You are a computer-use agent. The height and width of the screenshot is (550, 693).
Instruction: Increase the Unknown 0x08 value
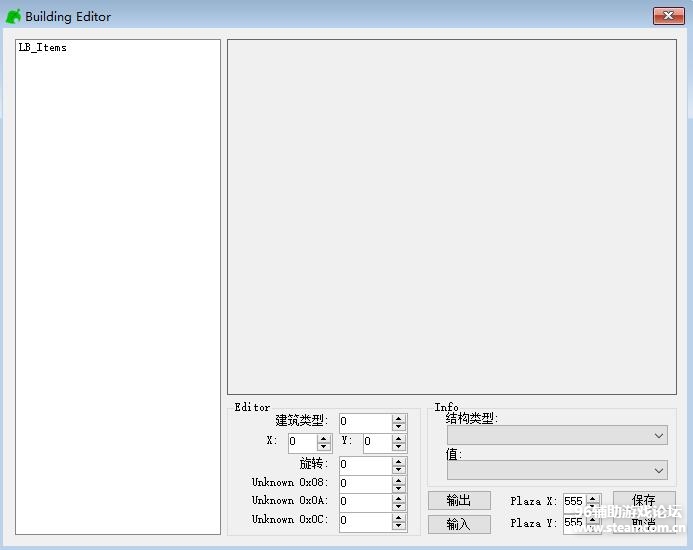(x=399, y=479)
